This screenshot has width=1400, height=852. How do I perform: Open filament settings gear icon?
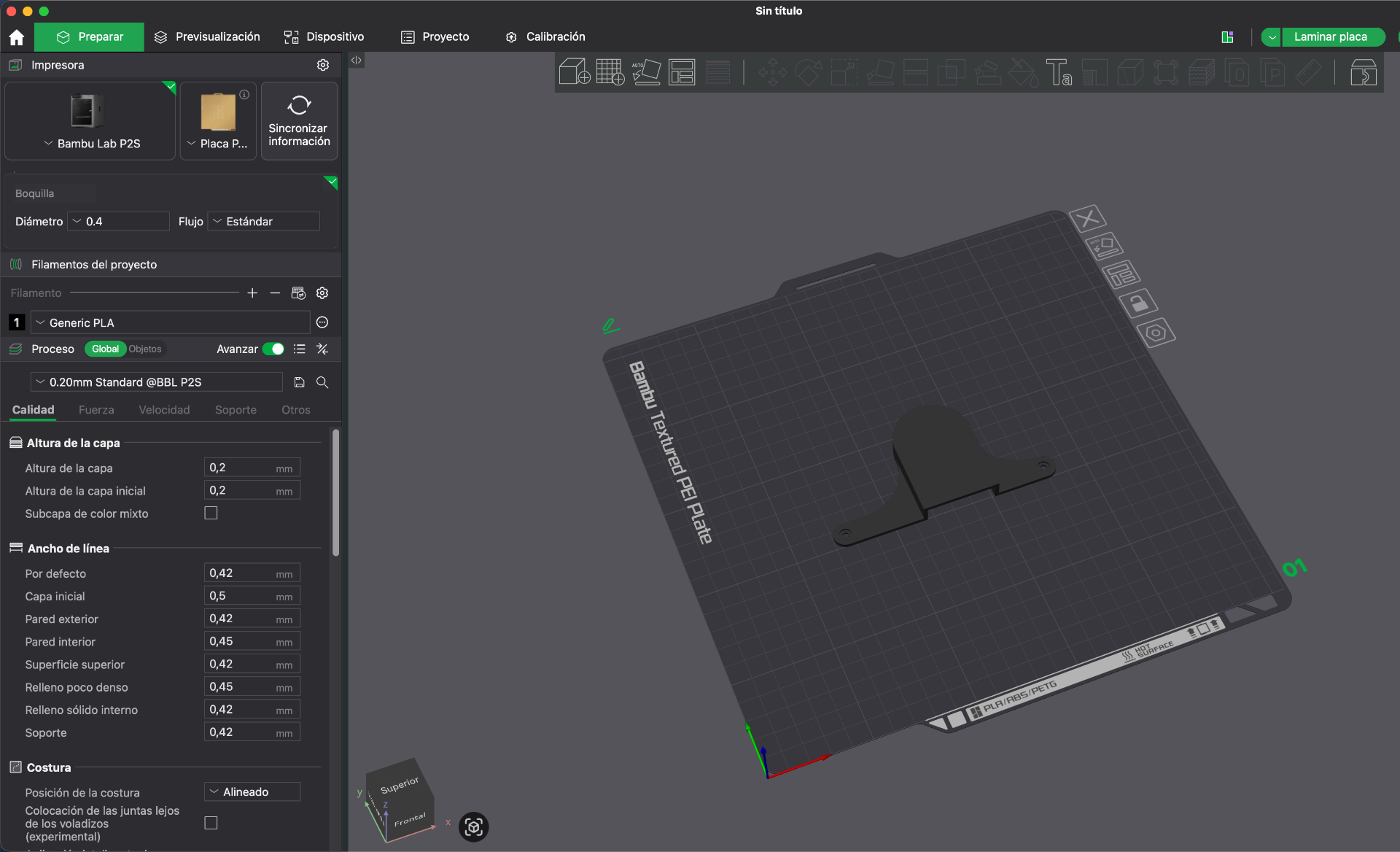click(322, 293)
